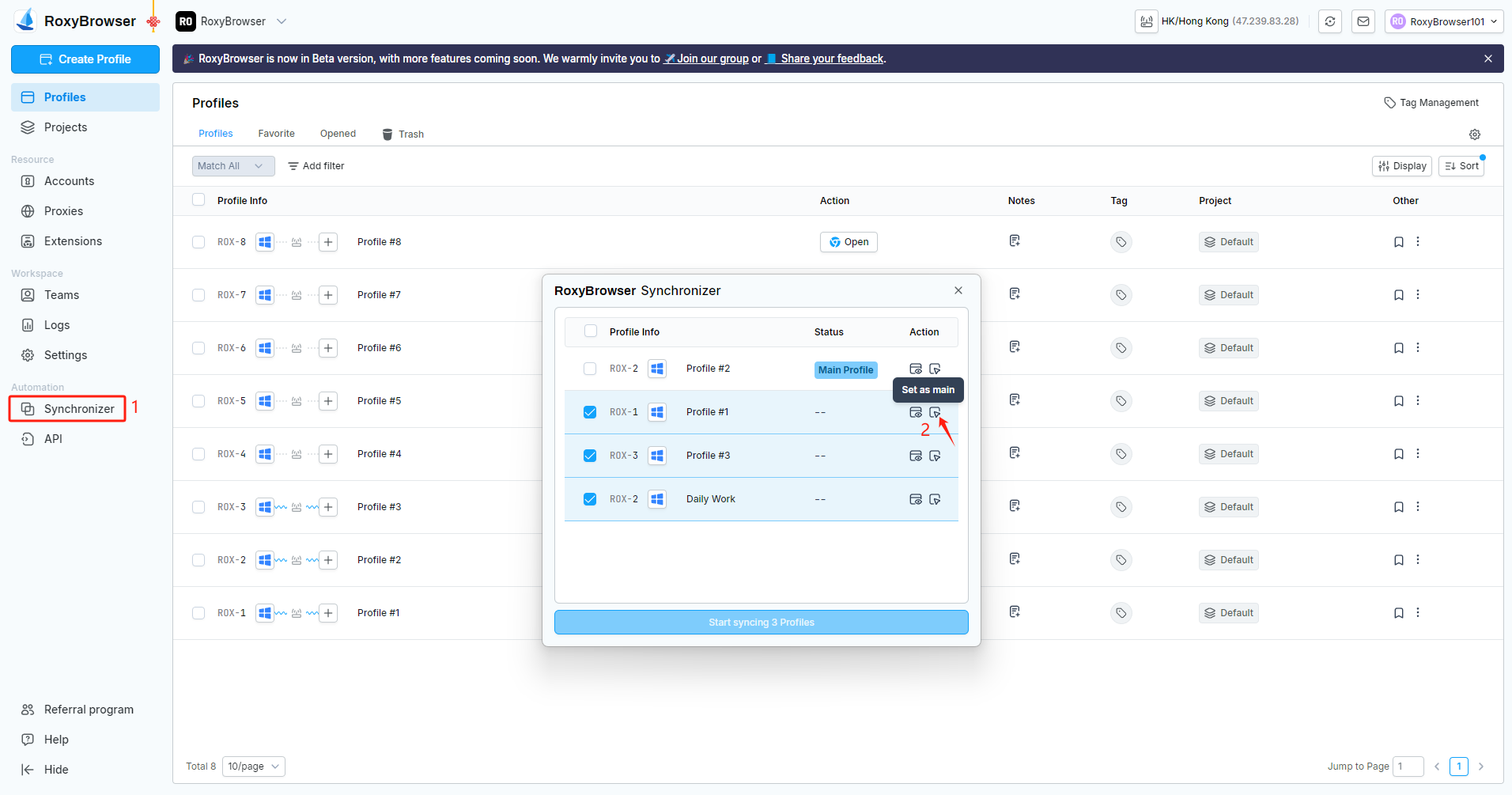Go to next page arrow
Viewport: 1512px width, 795px height.
pos(1481,767)
